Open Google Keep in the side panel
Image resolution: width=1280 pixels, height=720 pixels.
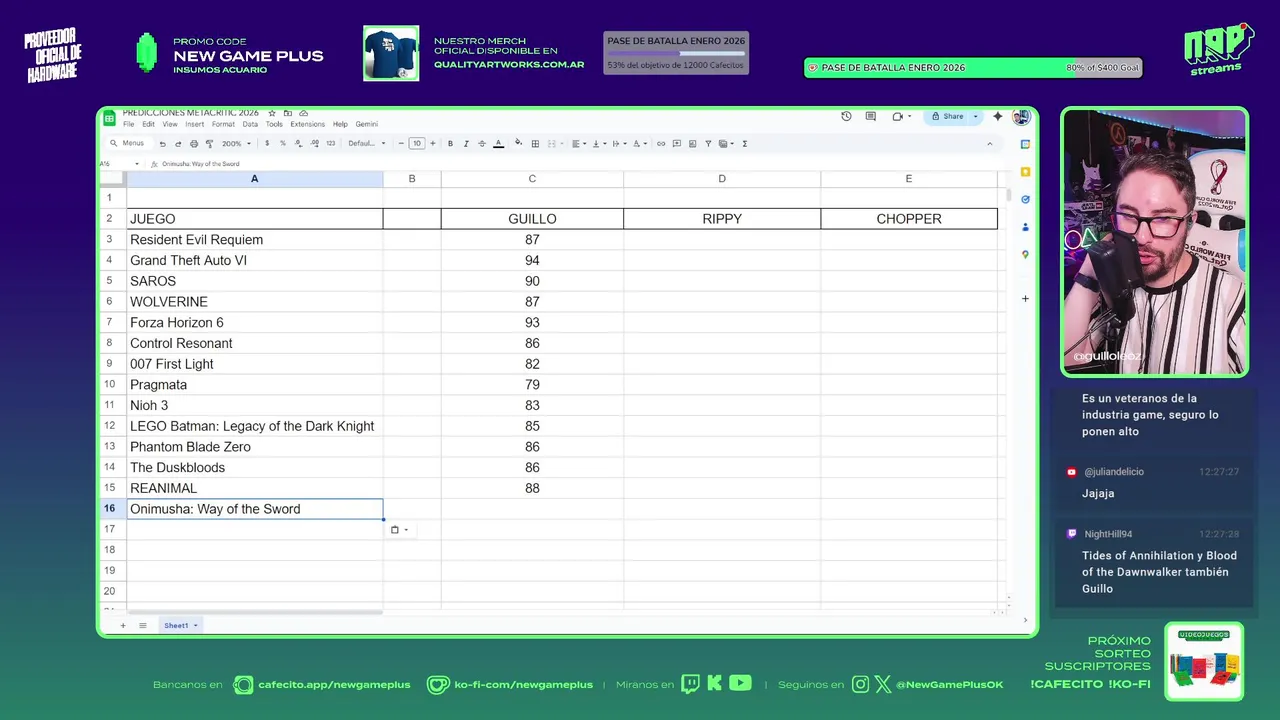[x=1025, y=172]
